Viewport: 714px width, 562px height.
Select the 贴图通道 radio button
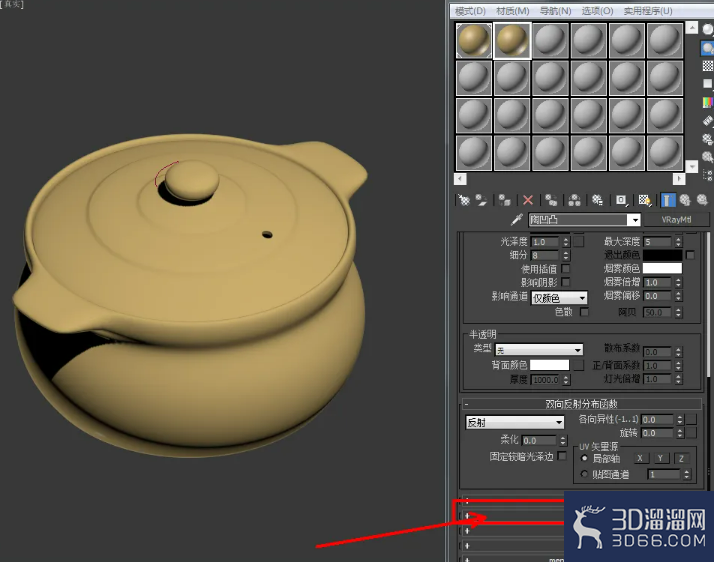pos(585,474)
